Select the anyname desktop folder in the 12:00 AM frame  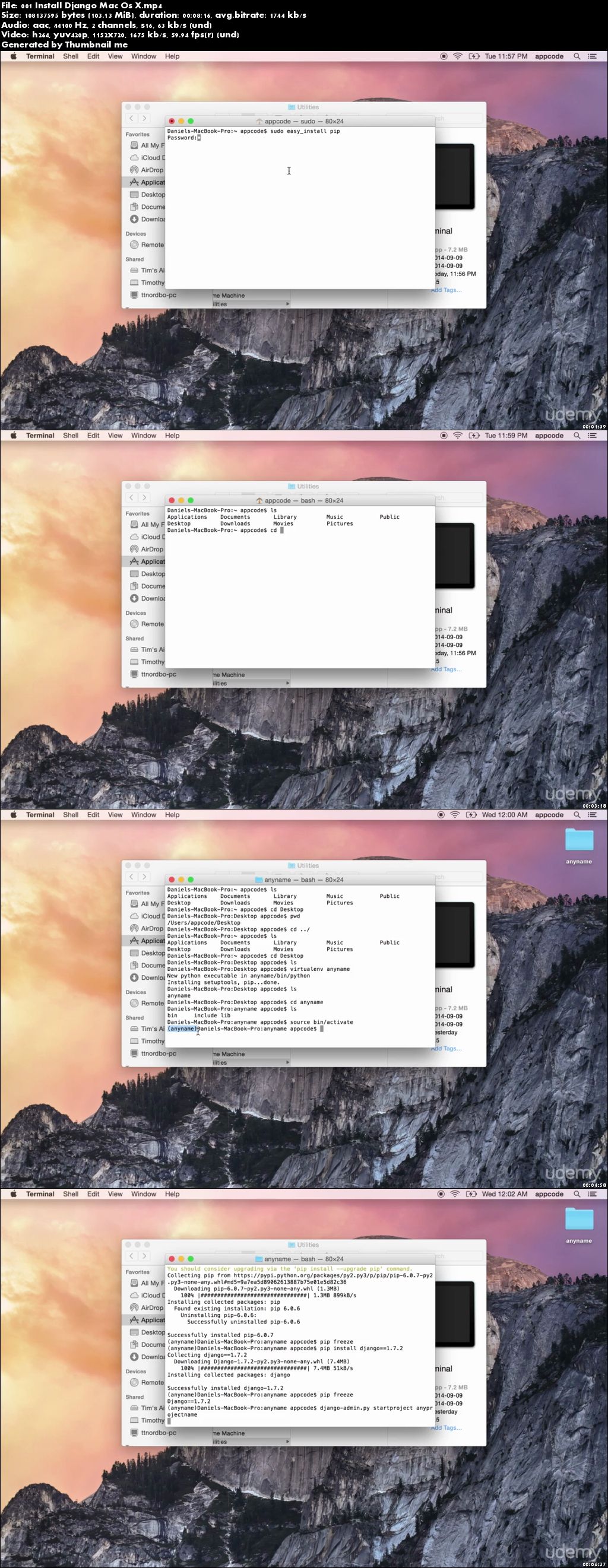pyautogui.click(x=579, y=846)
